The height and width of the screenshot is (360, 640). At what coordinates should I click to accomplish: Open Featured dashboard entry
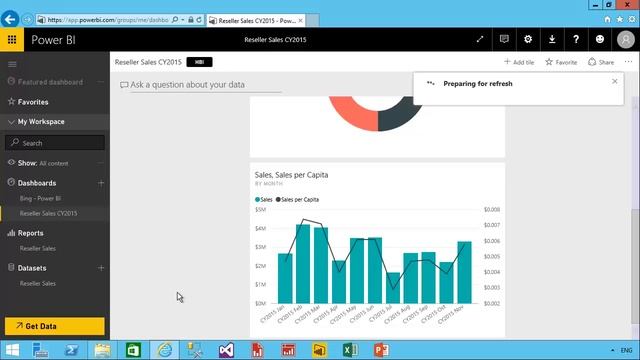(50, 82)
